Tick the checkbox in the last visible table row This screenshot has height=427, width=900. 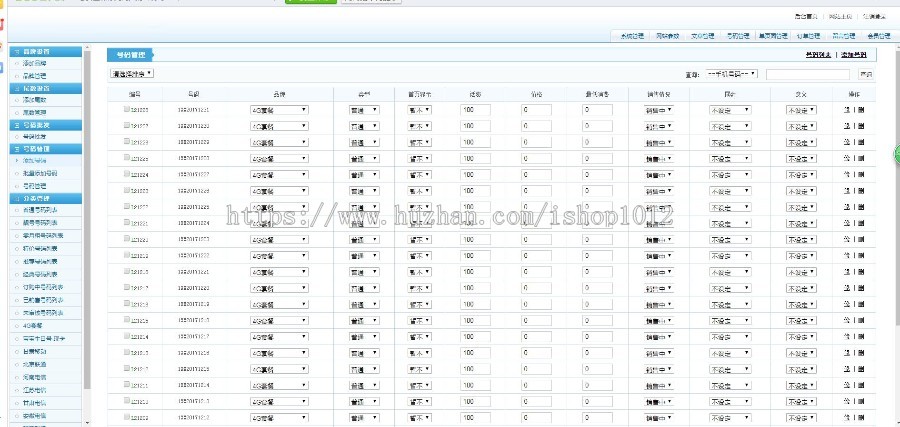pos(127,417)
